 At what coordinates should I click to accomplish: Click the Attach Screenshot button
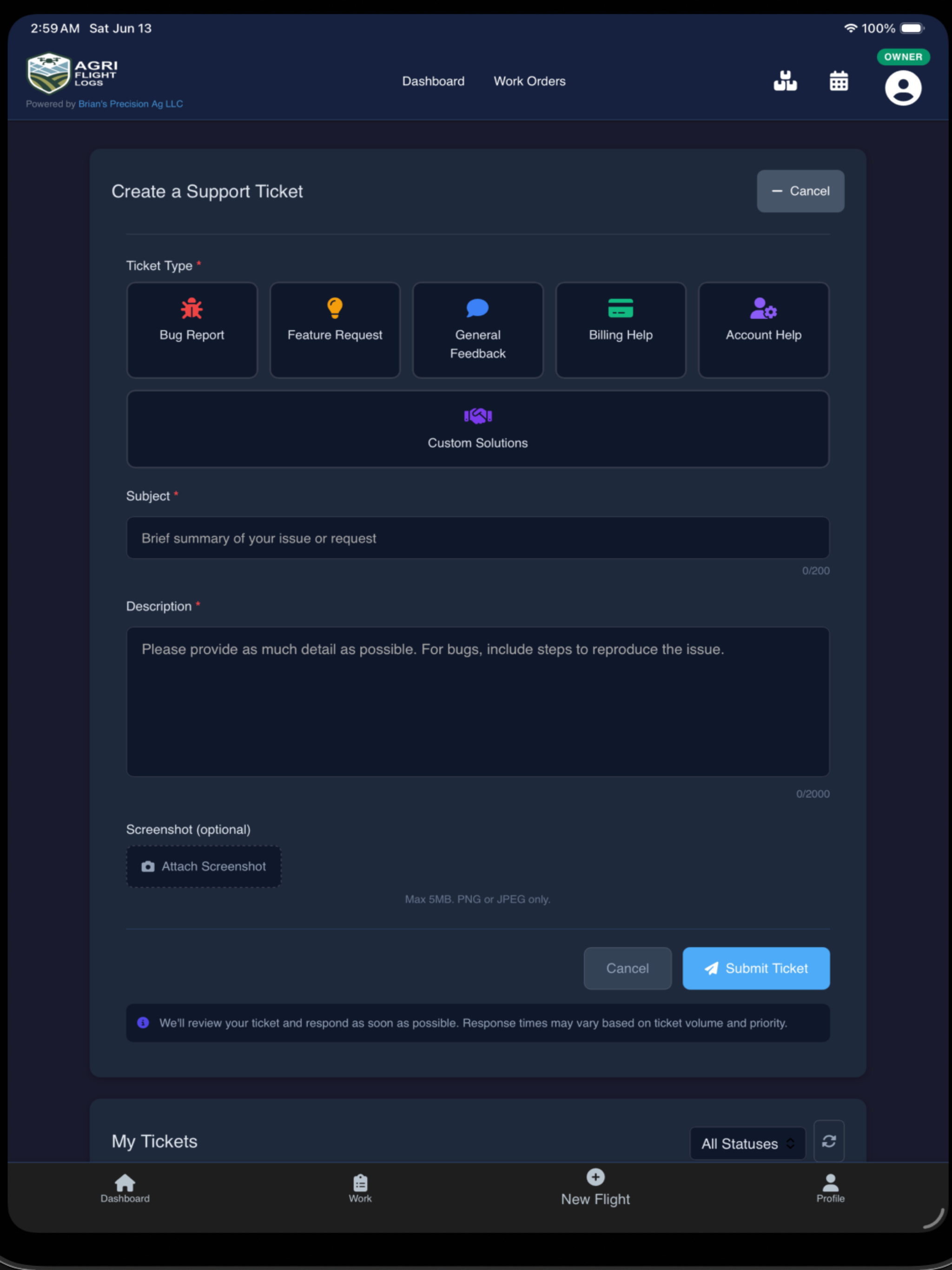pyautogui.click(x=204, y=867)
